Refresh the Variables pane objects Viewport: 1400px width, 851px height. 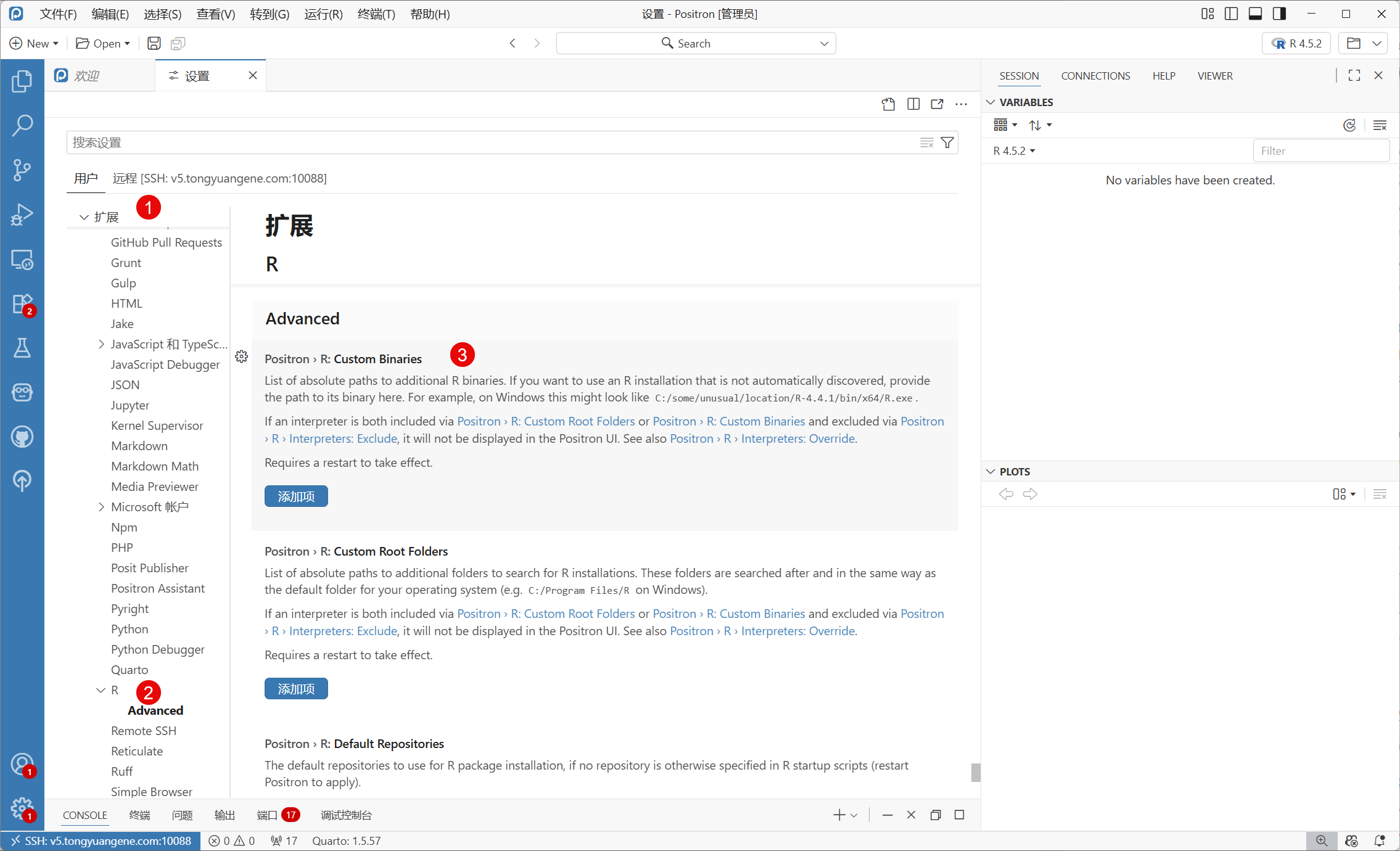click(x=1349, y=125)
